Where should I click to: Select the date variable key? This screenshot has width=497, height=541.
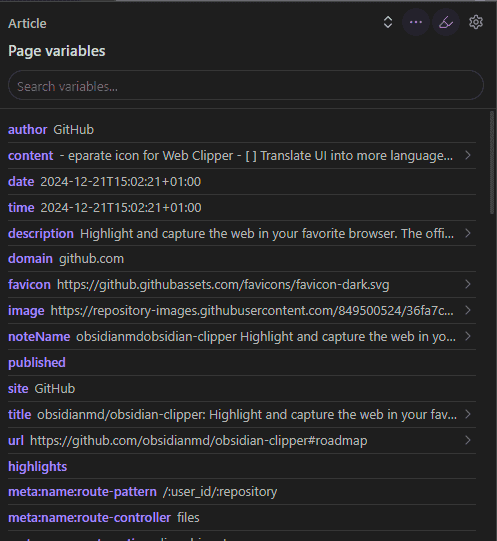pos(21,181)
